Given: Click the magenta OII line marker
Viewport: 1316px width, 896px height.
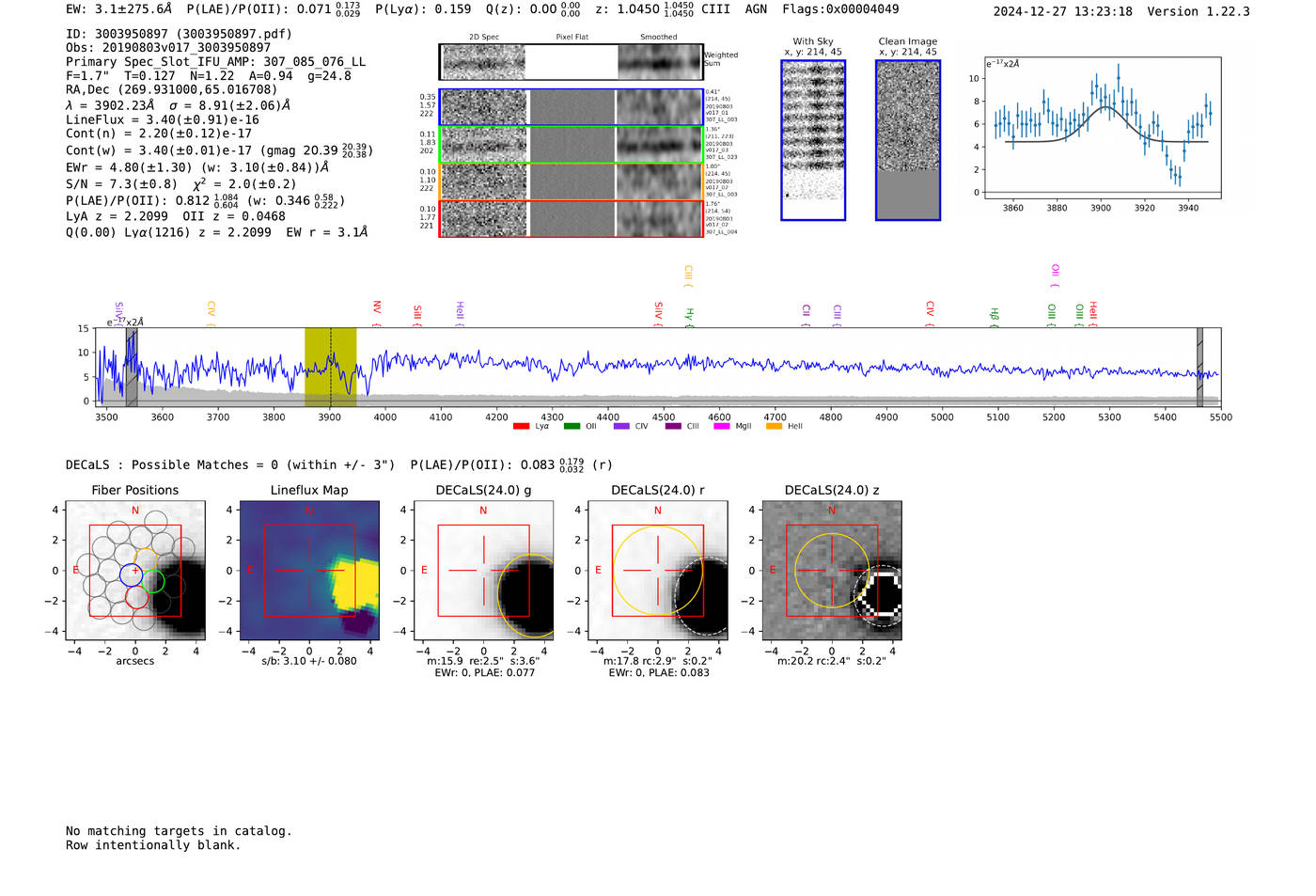Looking at the screenshot, I should tap(1055, 275).
